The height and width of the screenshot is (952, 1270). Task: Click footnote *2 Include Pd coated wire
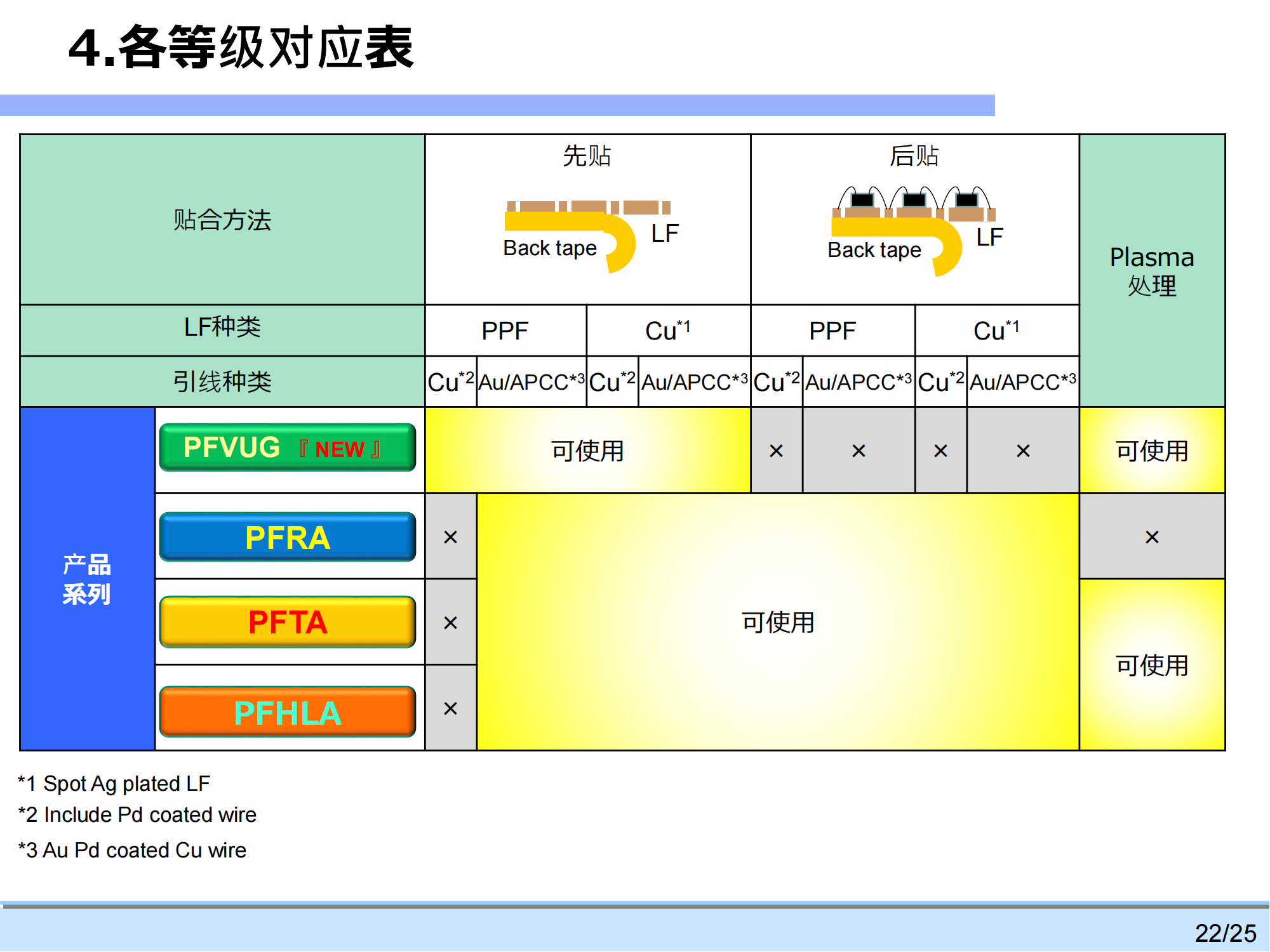137,815
